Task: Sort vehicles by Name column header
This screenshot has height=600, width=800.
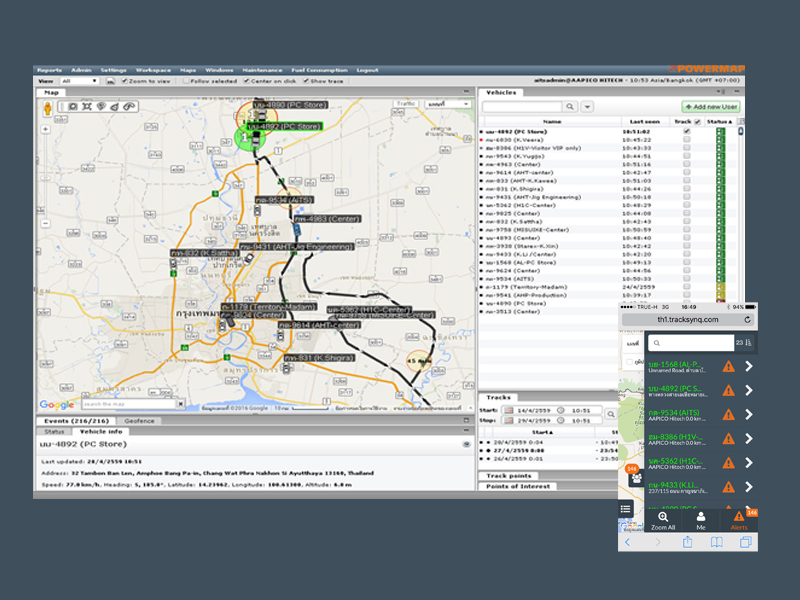Action: [x=552, y=121]
